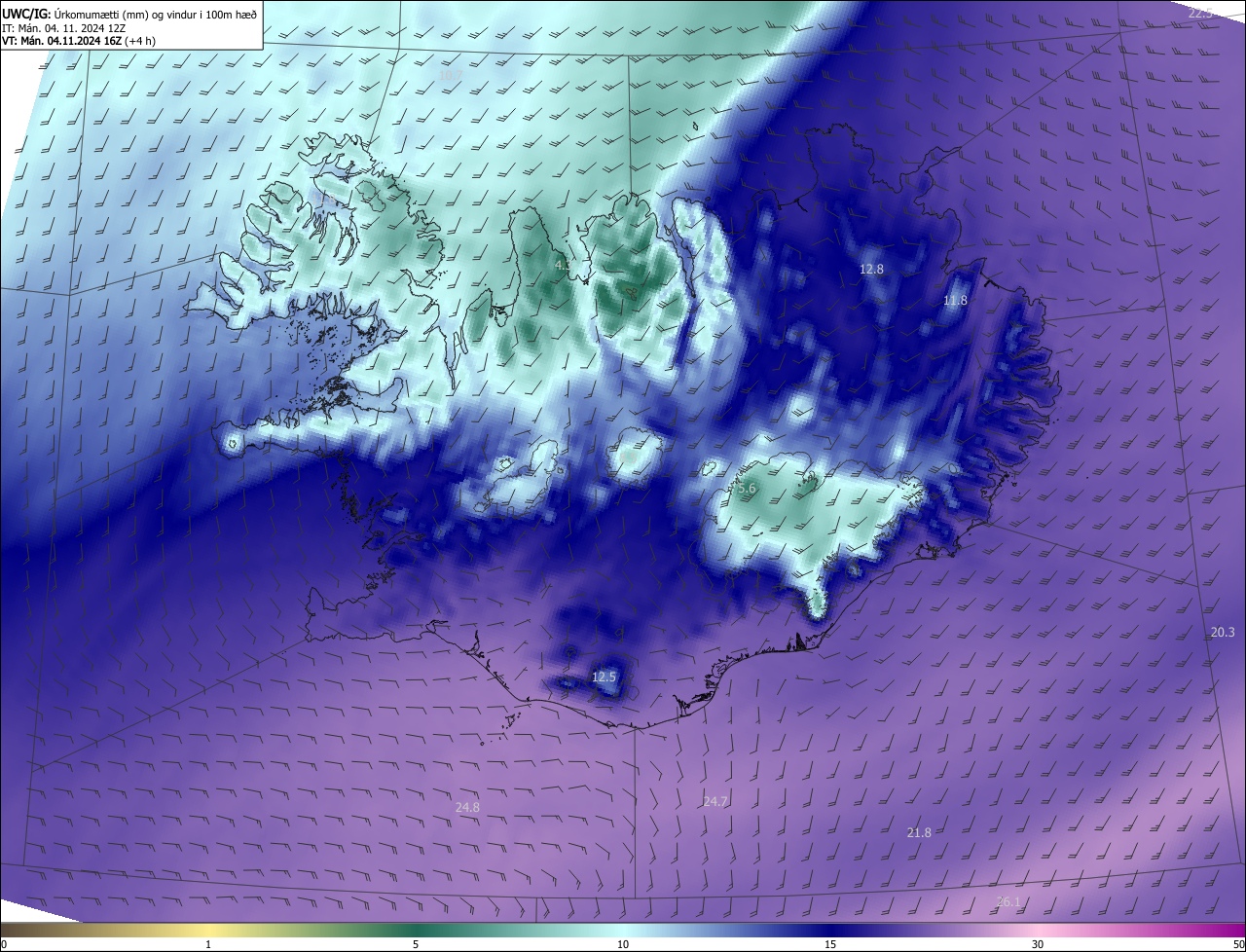Click the colorbar tick label 0

tap(4, 944)
